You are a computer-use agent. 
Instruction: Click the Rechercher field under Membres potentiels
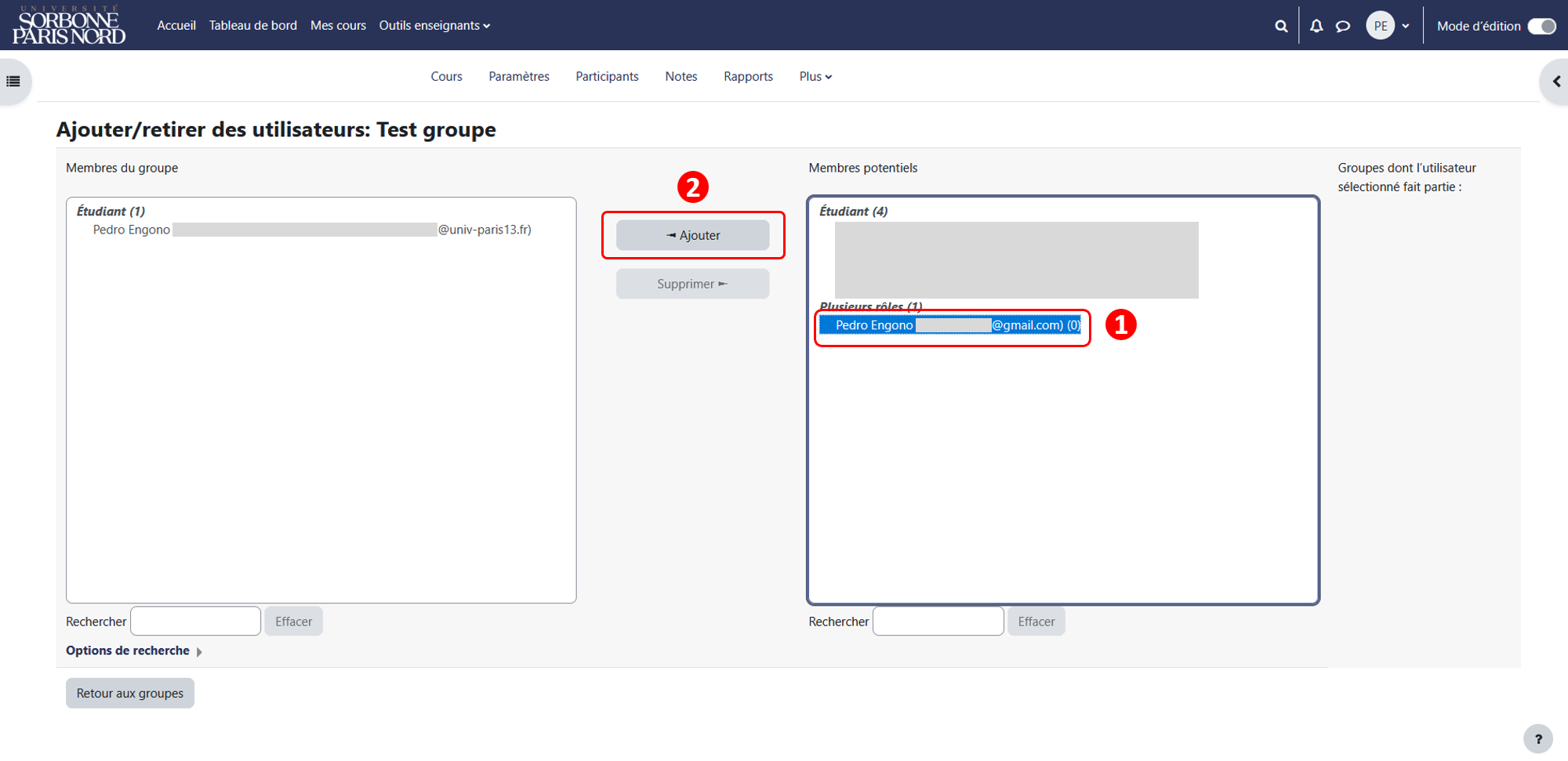[x=938, y=621]
